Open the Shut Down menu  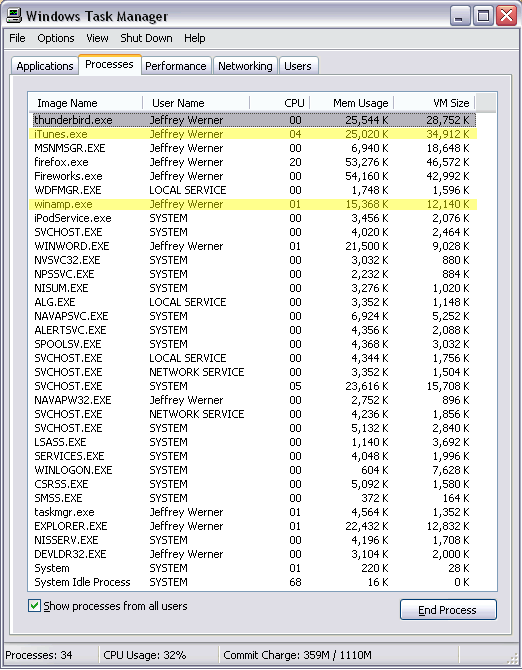tap(146, 38)
